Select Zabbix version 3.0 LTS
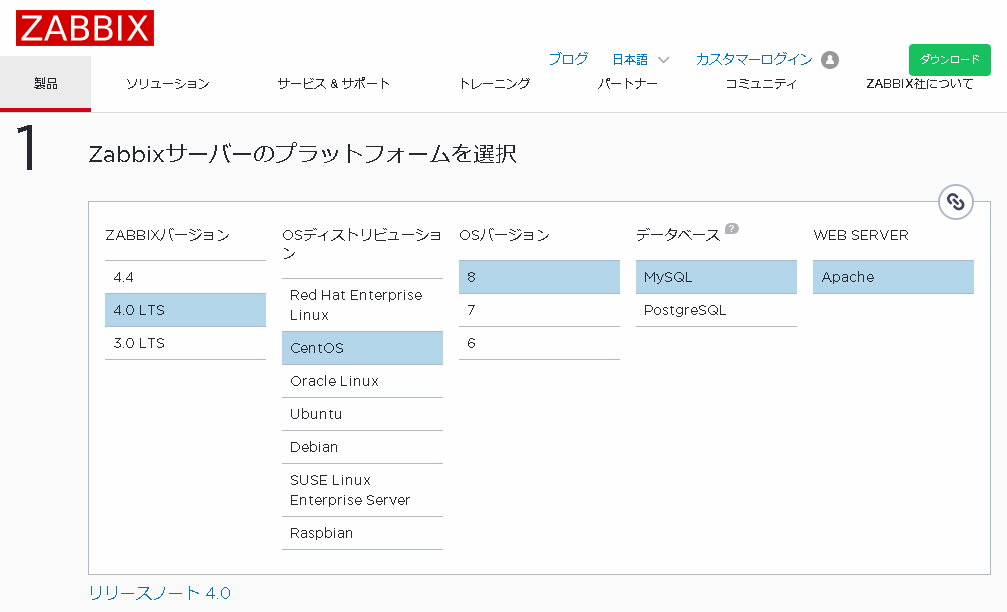This screenshot has width=1007, height=612. click(186, 343)
